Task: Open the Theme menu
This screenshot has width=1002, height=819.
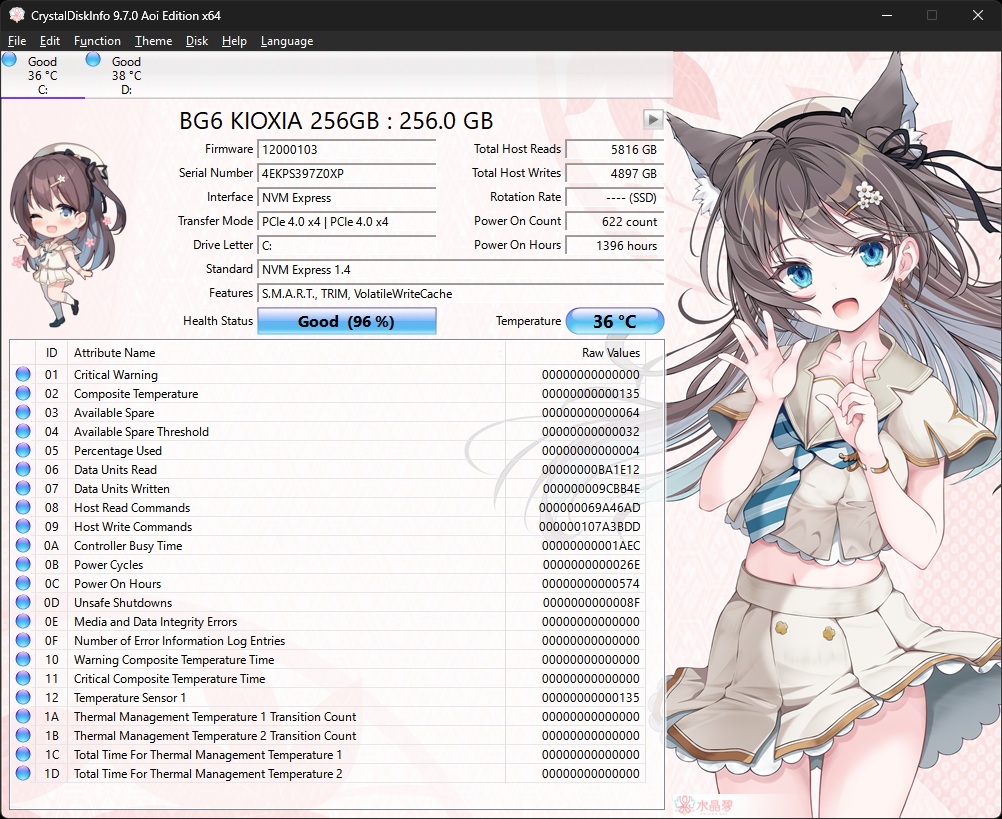Action: (153, 41)
